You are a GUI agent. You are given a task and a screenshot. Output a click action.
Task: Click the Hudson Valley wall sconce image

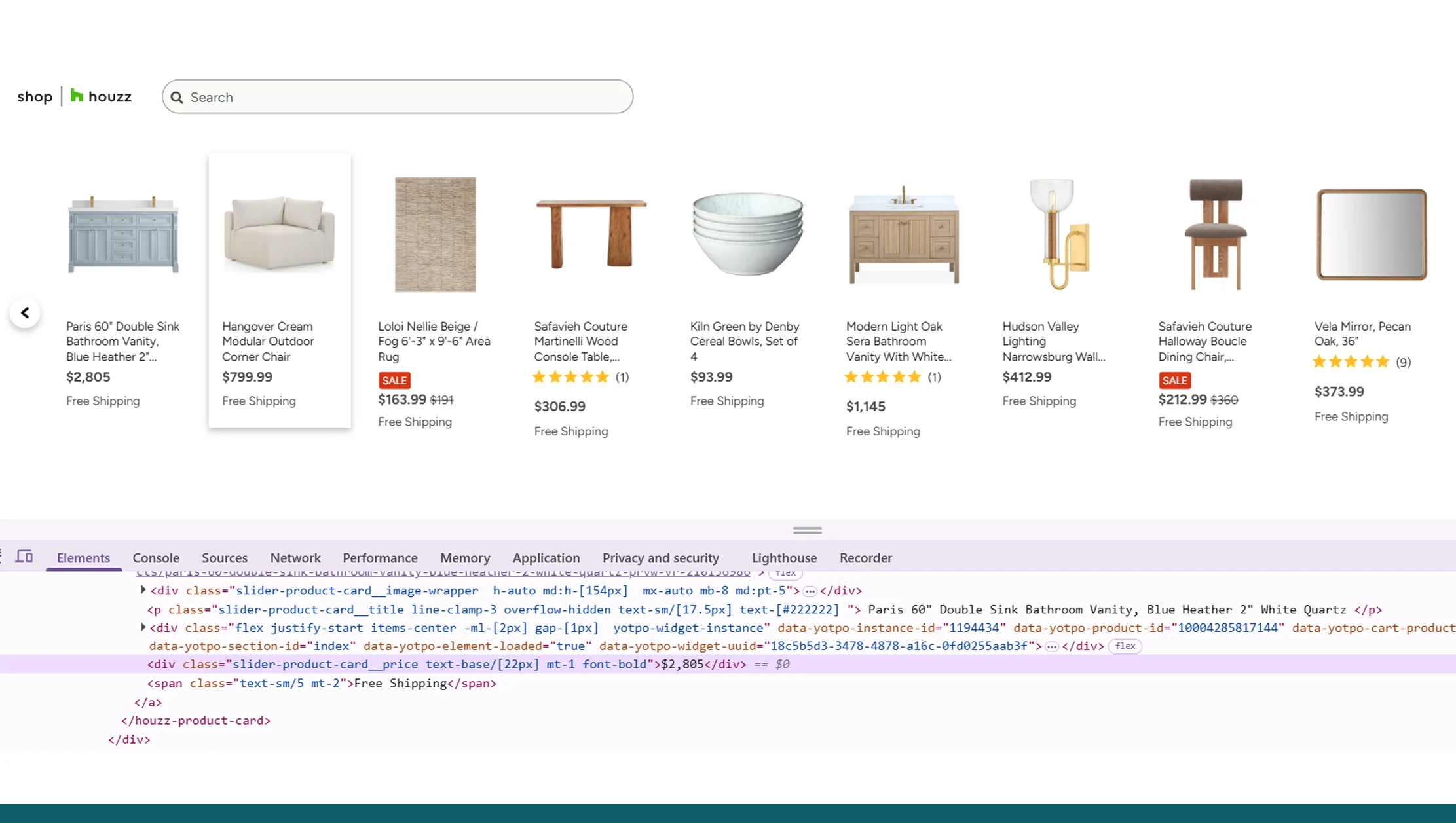(x=1059, y=234)
